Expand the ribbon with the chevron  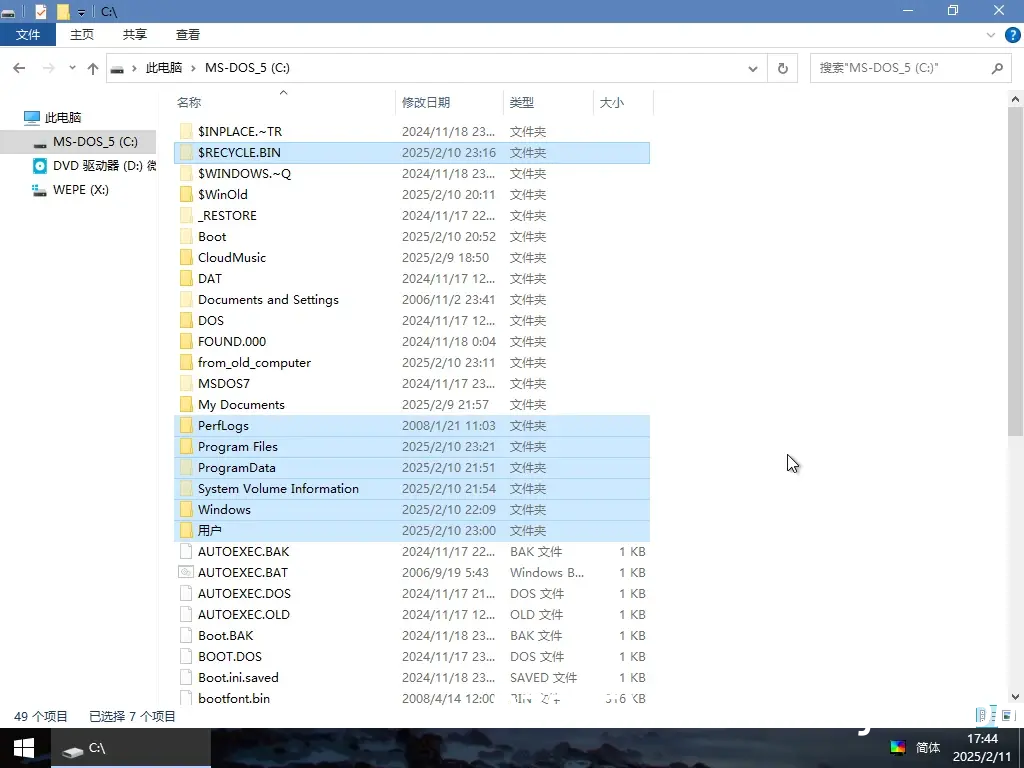991,35
